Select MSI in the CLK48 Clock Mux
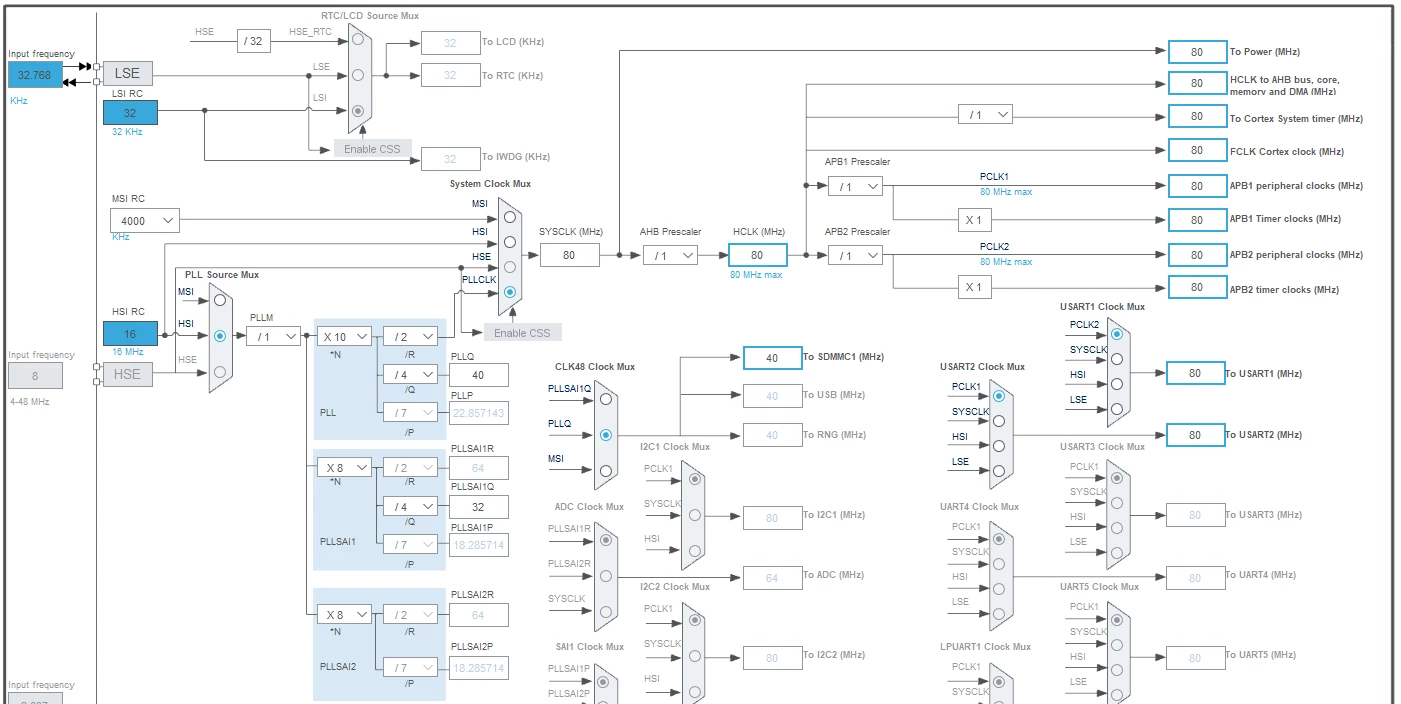Viewport: 1401px width, 704px height. click(606, 470)
